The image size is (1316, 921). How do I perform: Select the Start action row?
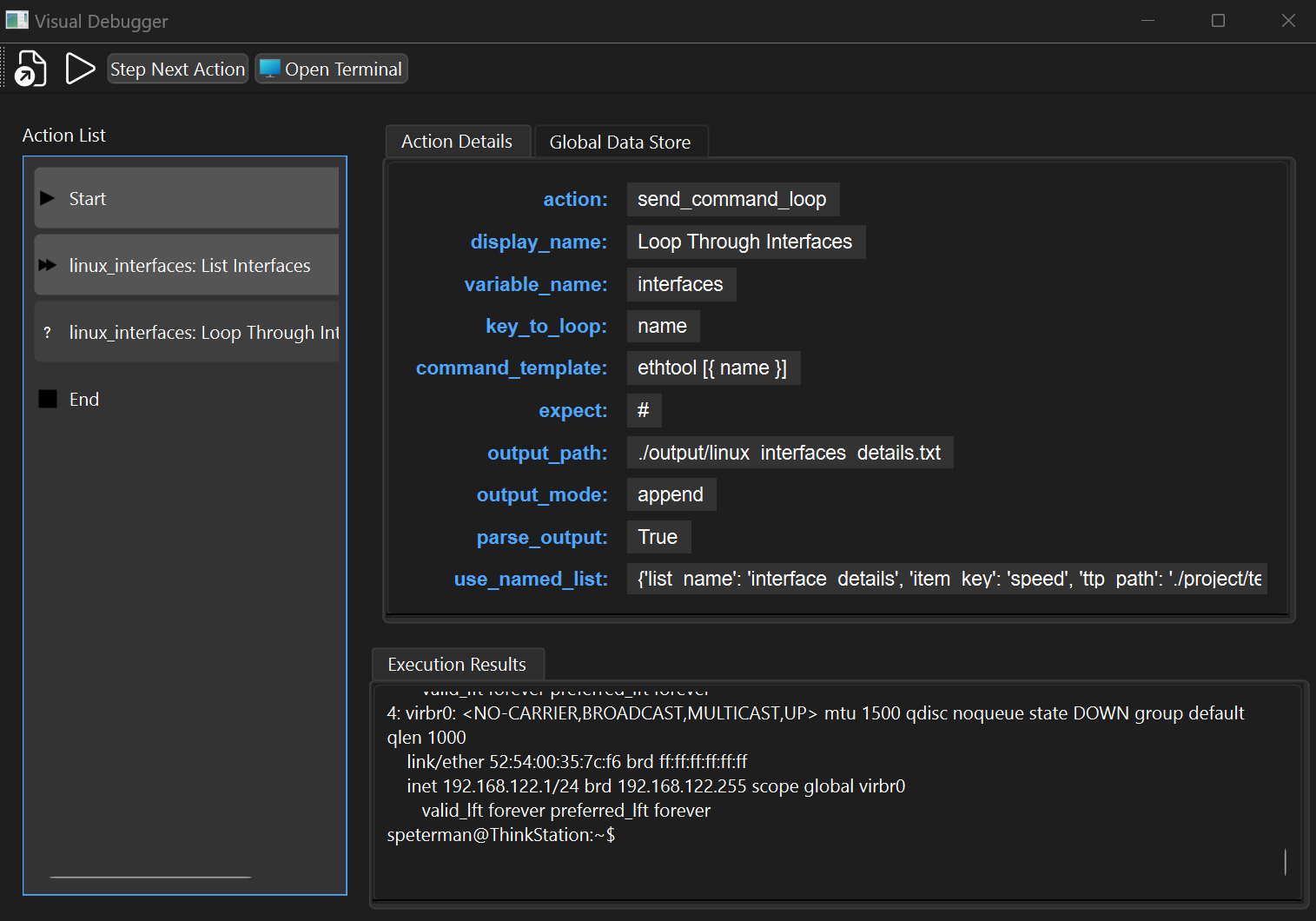(x=186, y=198)
